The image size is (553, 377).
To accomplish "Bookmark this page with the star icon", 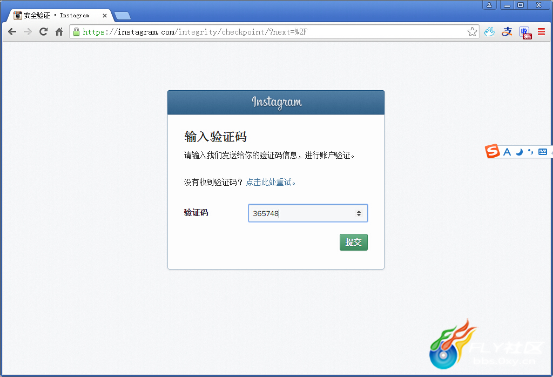I will pos(472,32).
